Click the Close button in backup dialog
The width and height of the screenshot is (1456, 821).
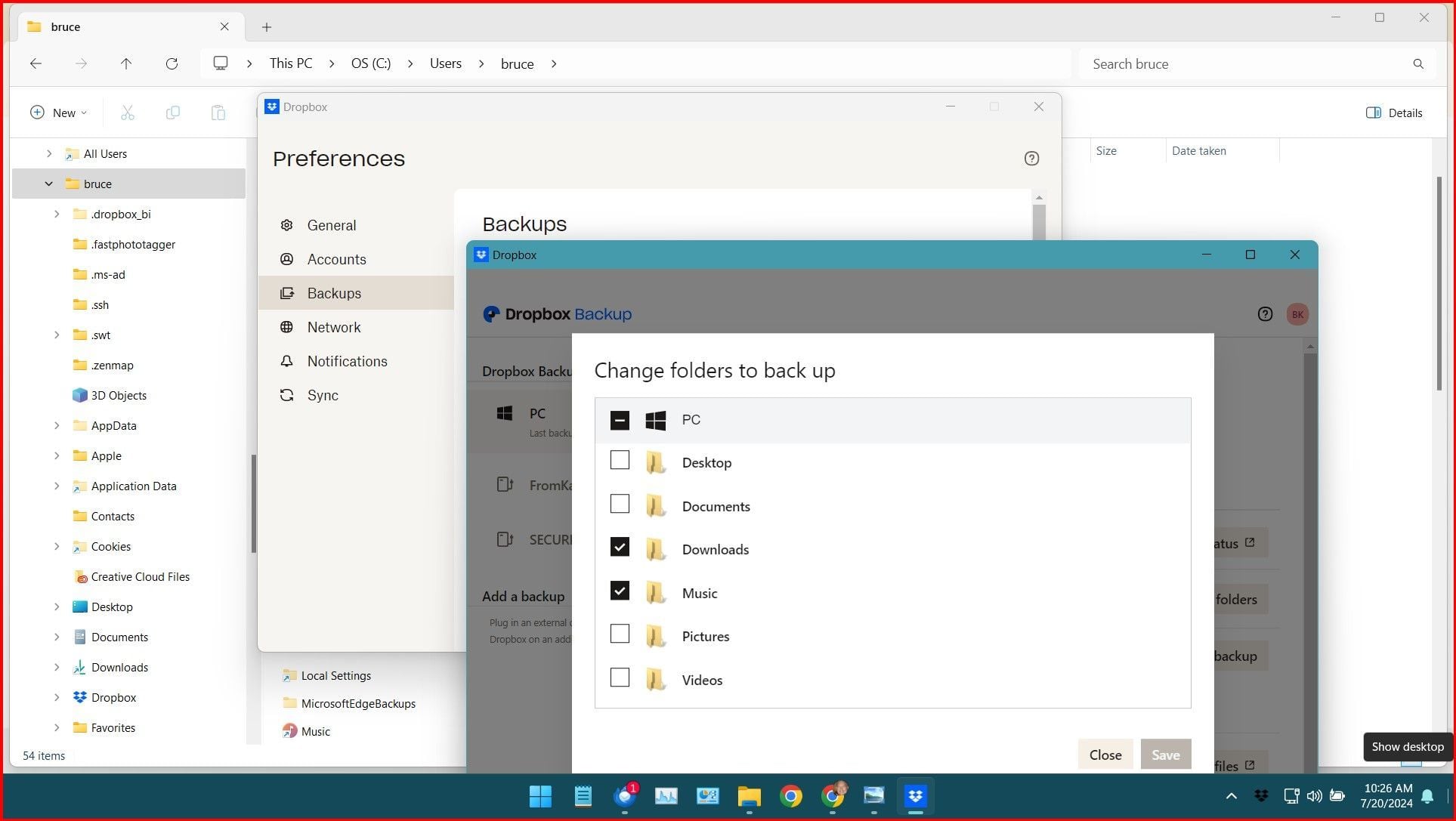point(1105,755)
